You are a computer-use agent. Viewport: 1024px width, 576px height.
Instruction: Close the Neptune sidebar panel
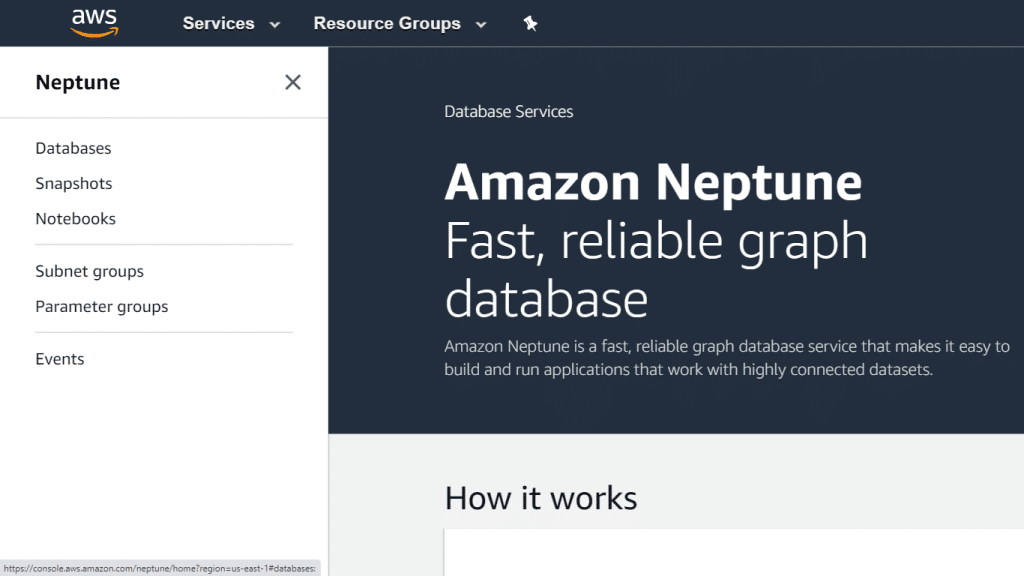[x=292, y=82]
